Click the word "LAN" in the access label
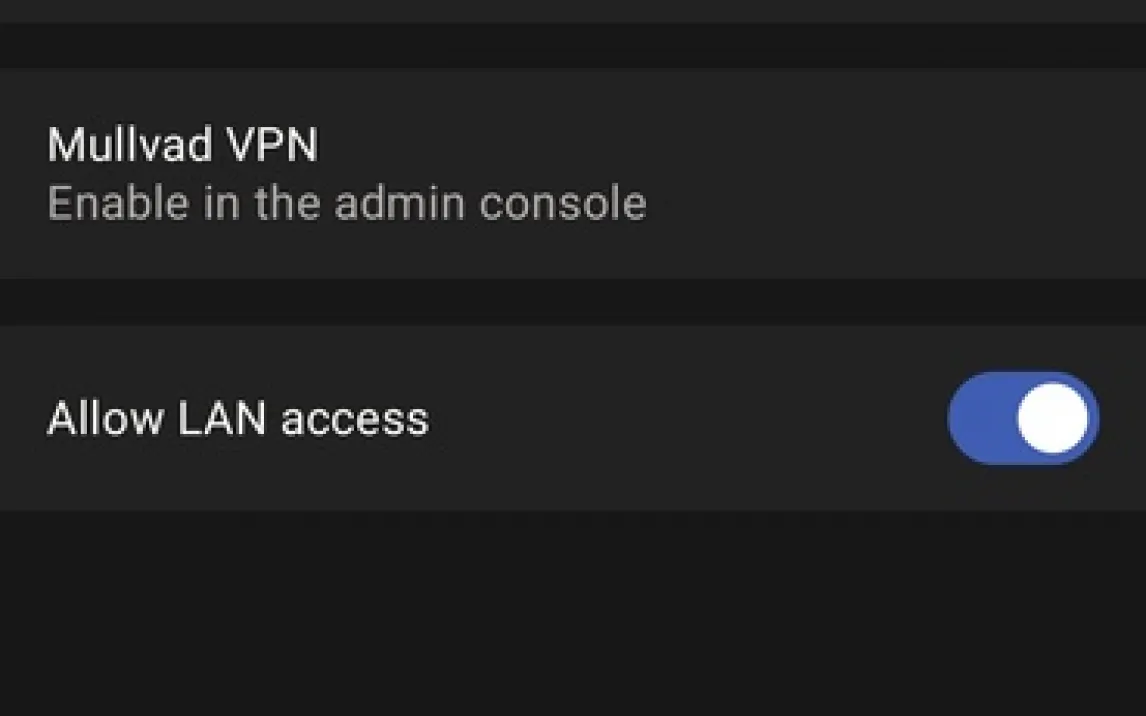 tap(221, 419)
